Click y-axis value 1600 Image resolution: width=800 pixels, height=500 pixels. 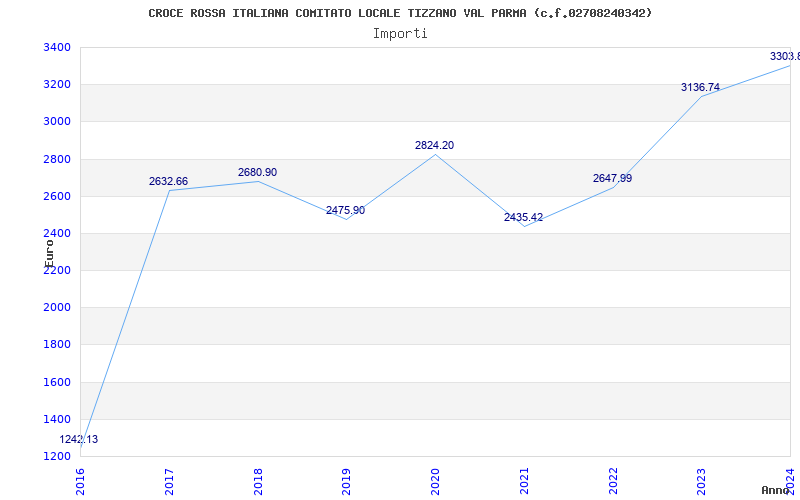point(56,382)
